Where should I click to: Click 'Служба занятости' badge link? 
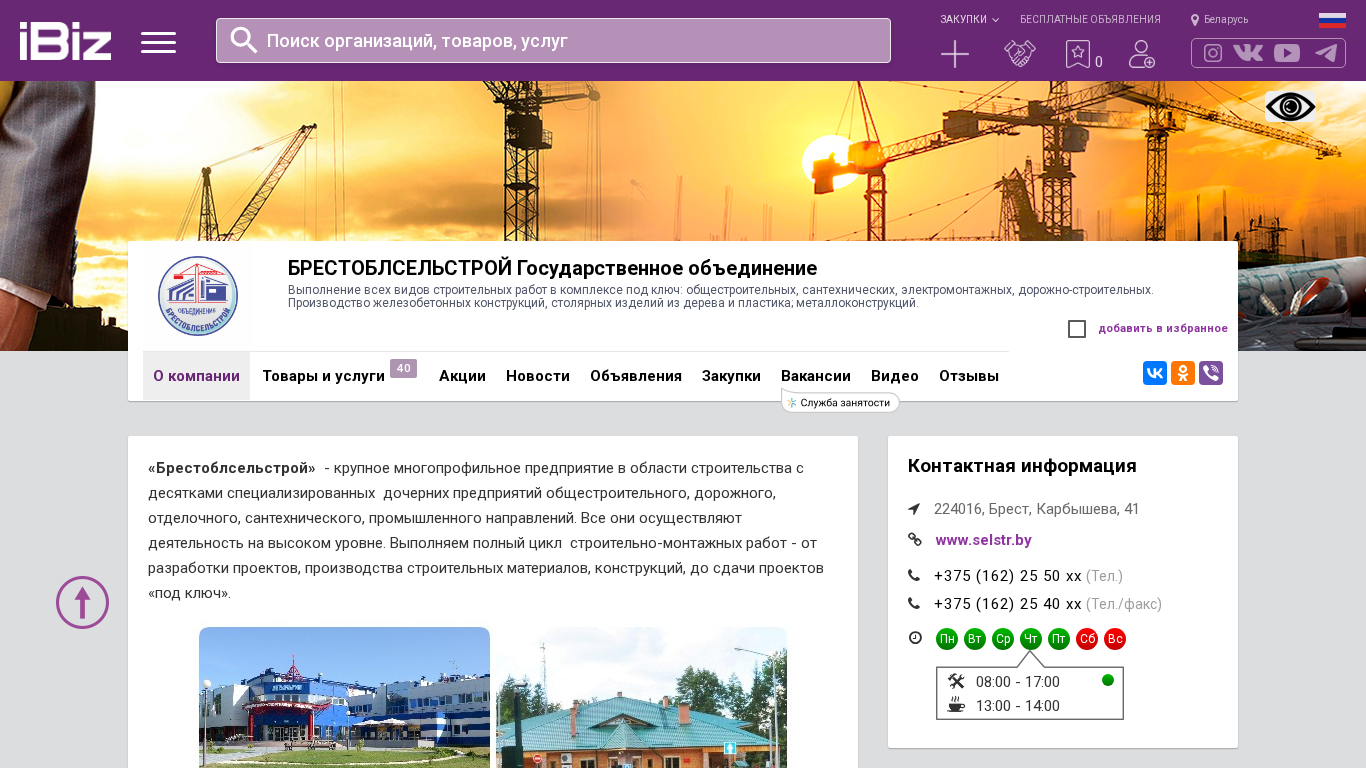840,403
